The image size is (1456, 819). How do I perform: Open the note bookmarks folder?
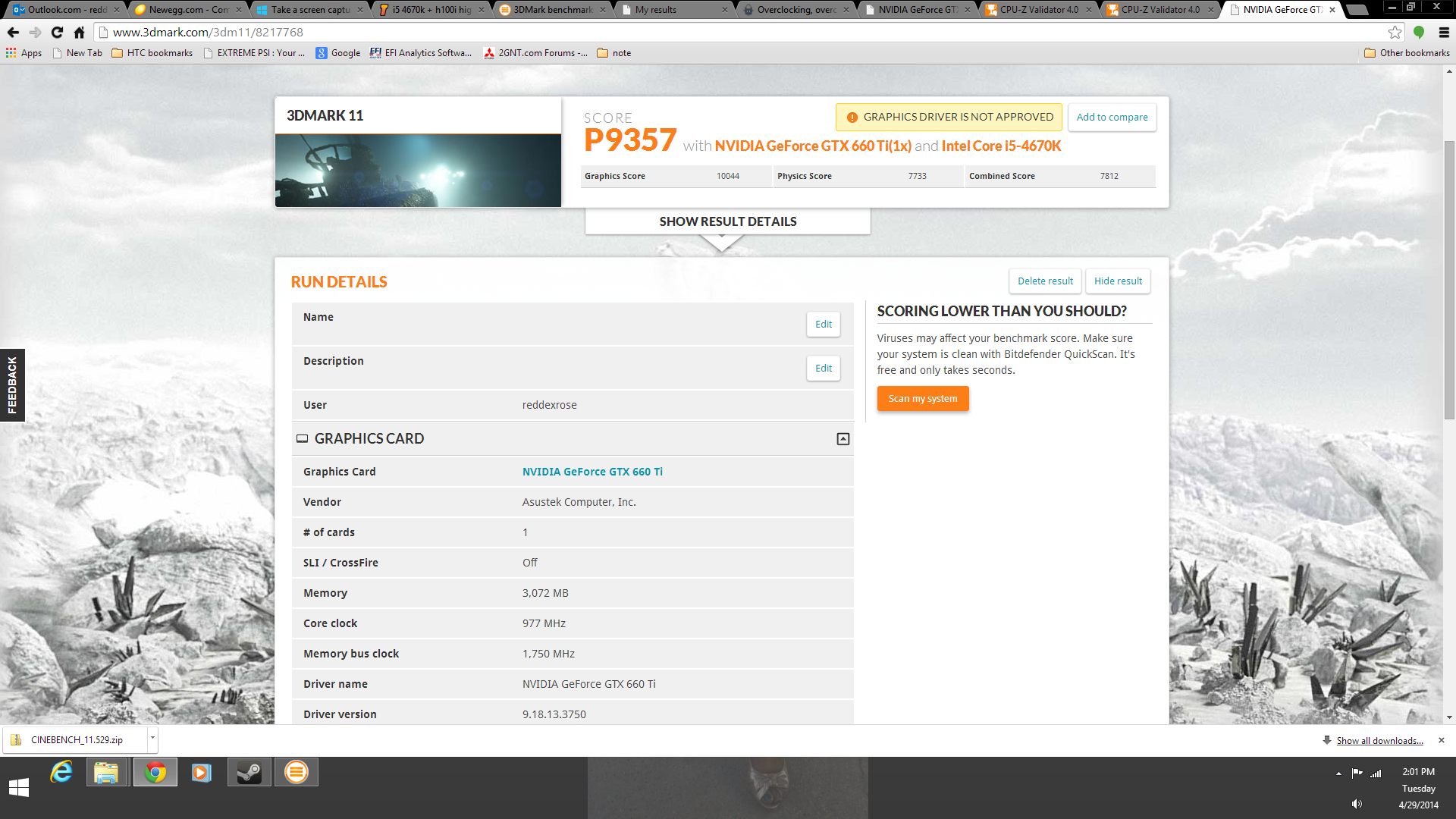click(614, 53)
